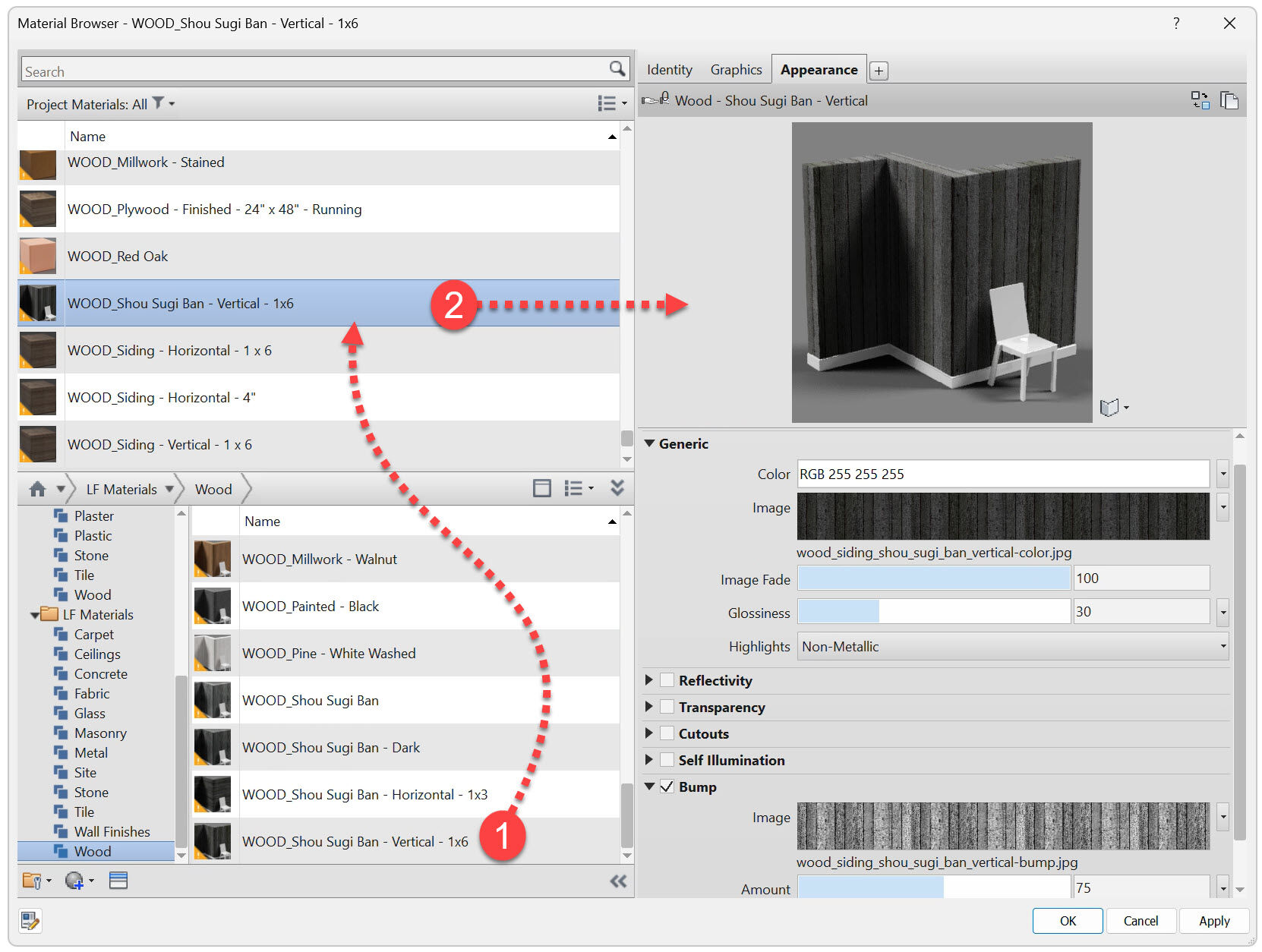The width and height of the screenshot is (1262, 952).
Task: Expand the Self Illumination section
Action: 650,760
